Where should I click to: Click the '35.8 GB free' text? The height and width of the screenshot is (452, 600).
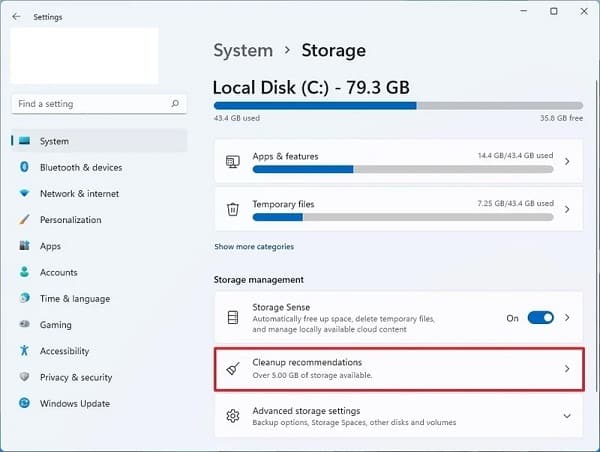click(x=561, y=118)
